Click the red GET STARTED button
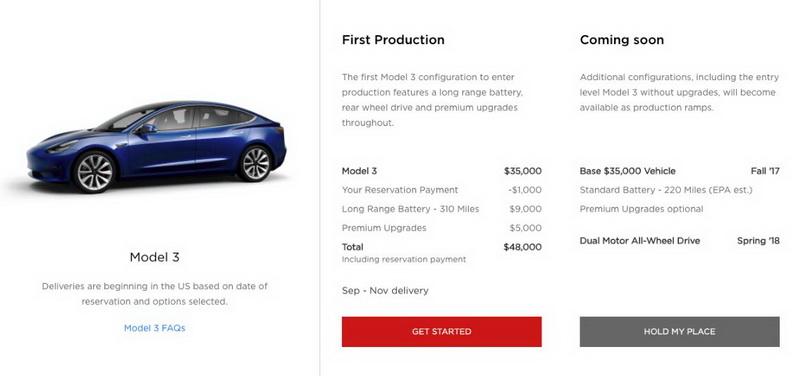The width and height of the screenshot is (800, 376). (x=441, y=332)
